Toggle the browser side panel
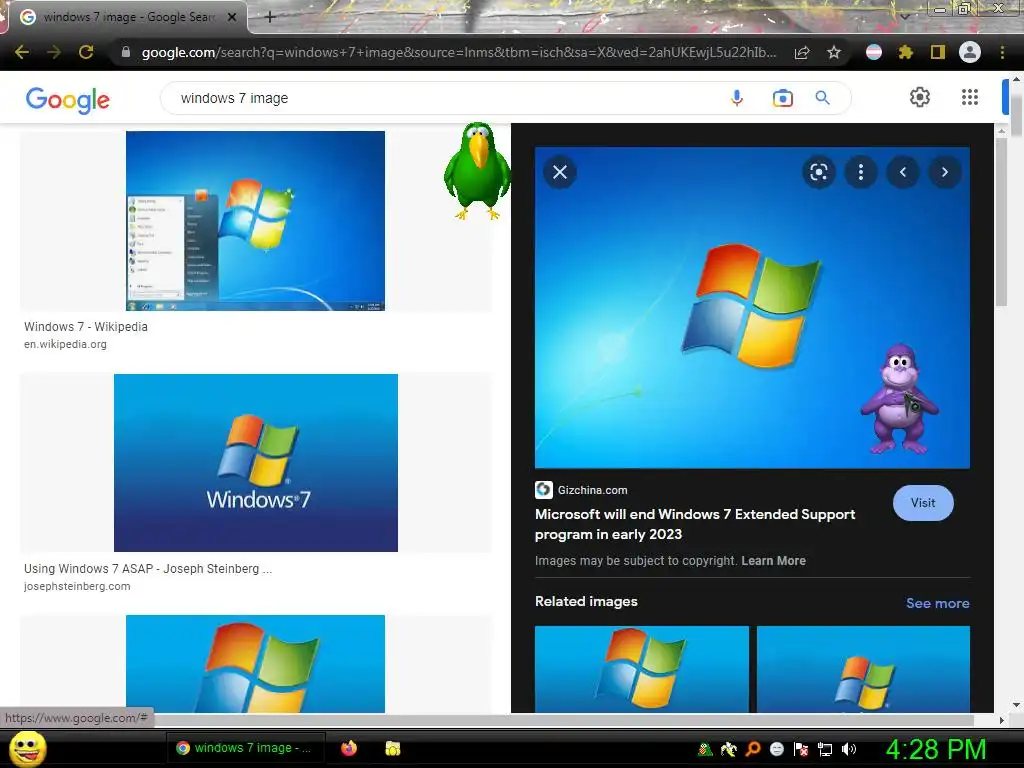Screen dimensions: 1024x768 938,52
